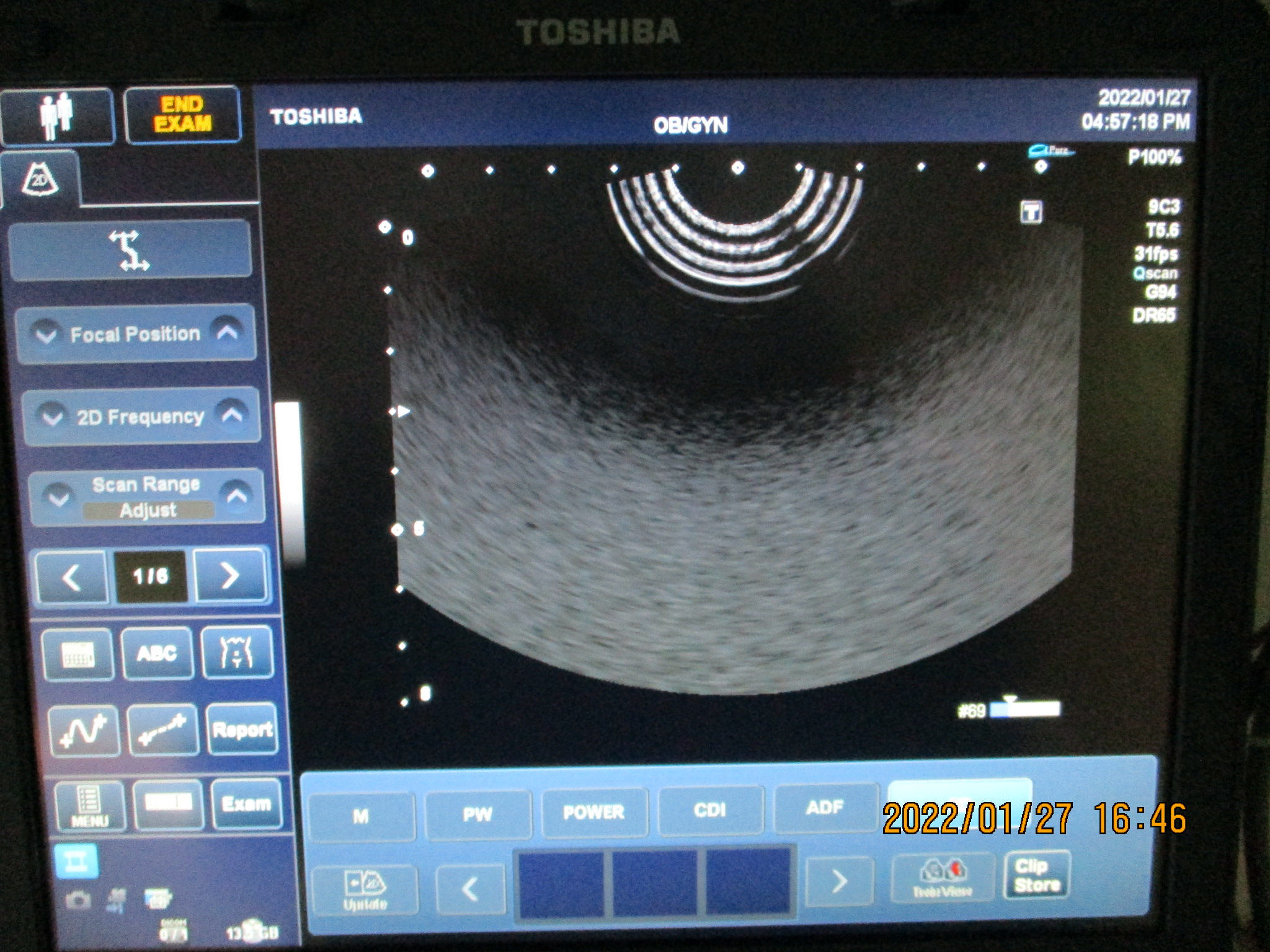Toggle POWER Doppler mode

pyautogui.click(x=593, y=813)
